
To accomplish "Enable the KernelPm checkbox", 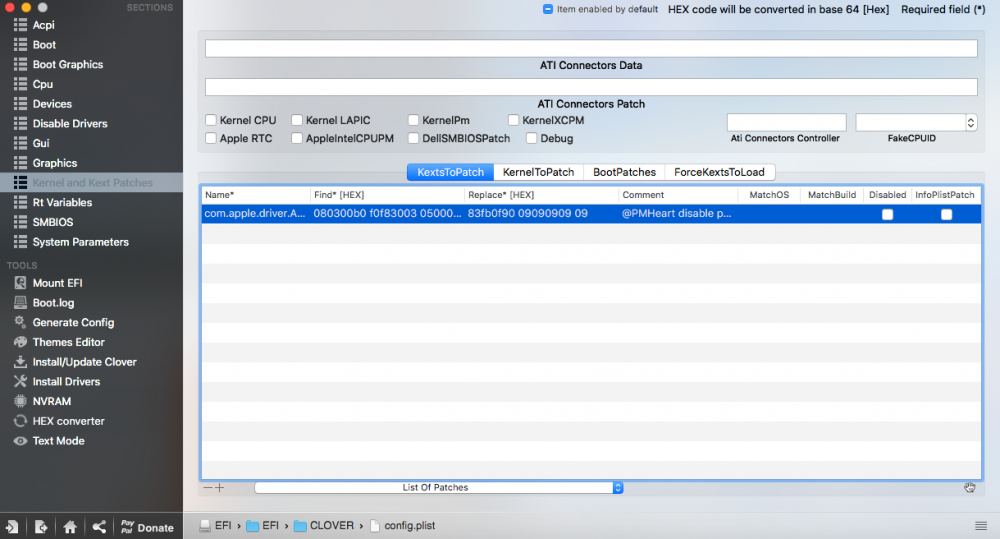I will pos(413,120).
